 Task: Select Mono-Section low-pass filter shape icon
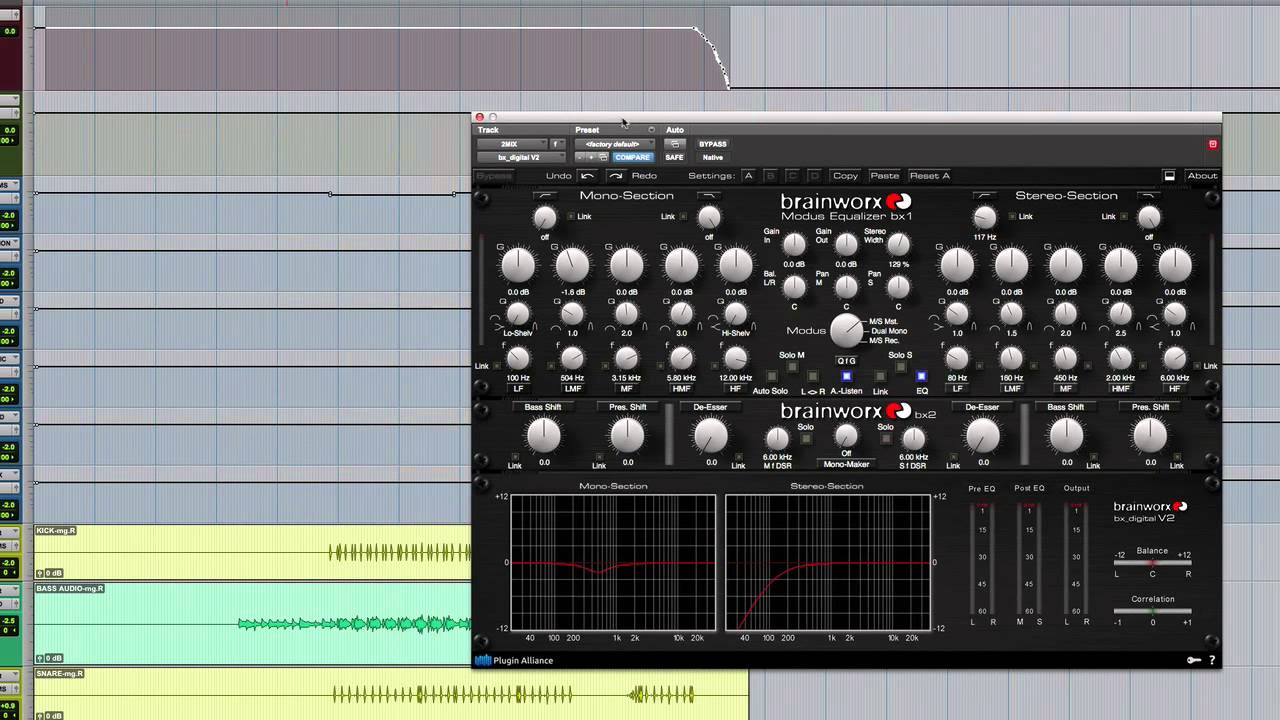coord(709,196)
